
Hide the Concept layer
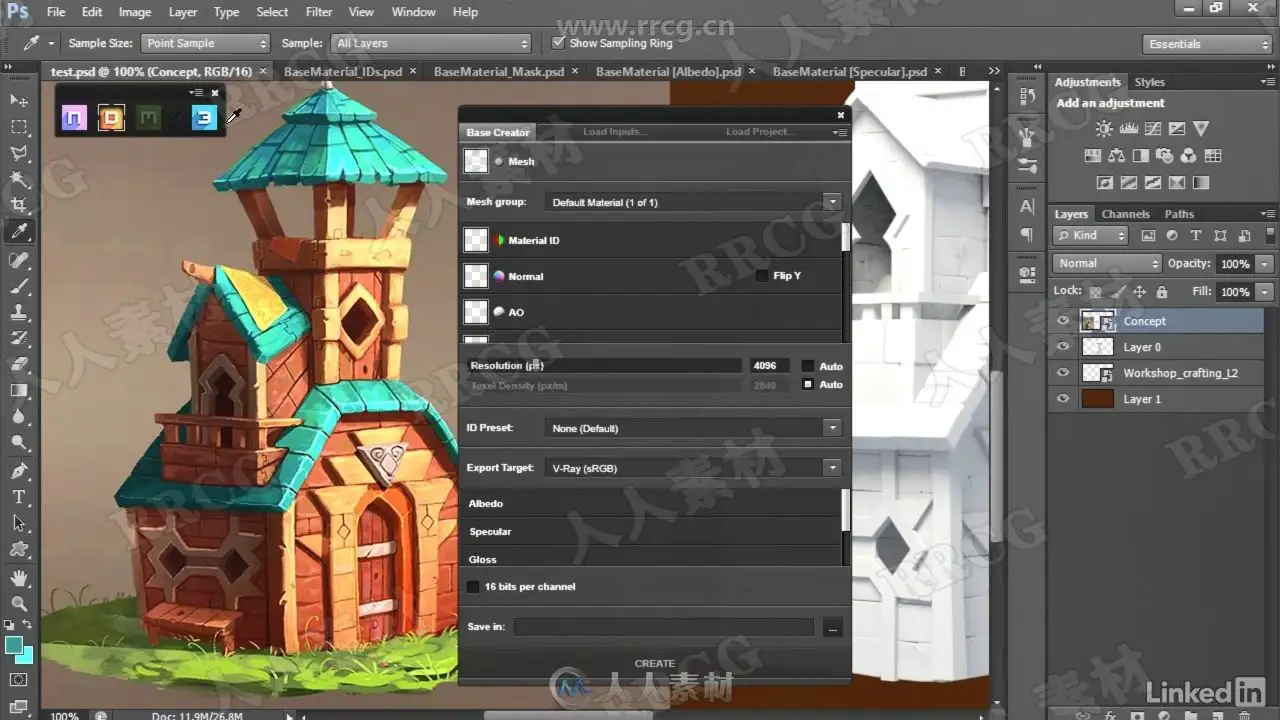tap(1063, 321)
